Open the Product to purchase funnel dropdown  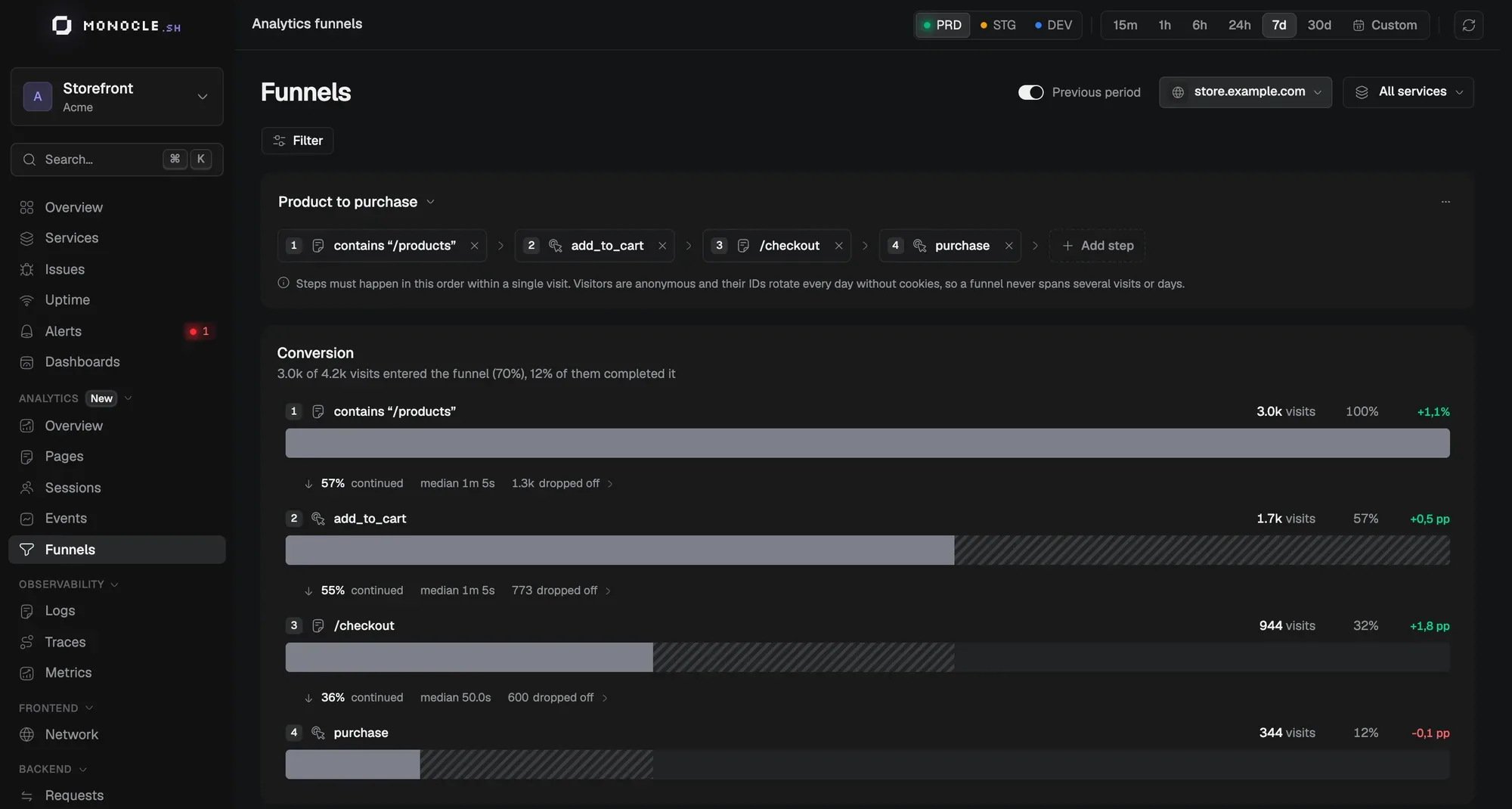[x=356, y=202]
